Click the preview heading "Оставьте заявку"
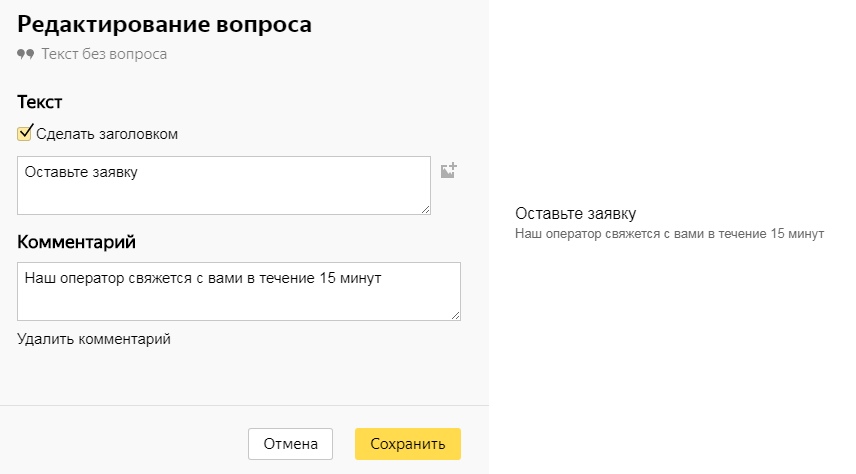This screenshot has width=856, height=474. tap(575, 214)
